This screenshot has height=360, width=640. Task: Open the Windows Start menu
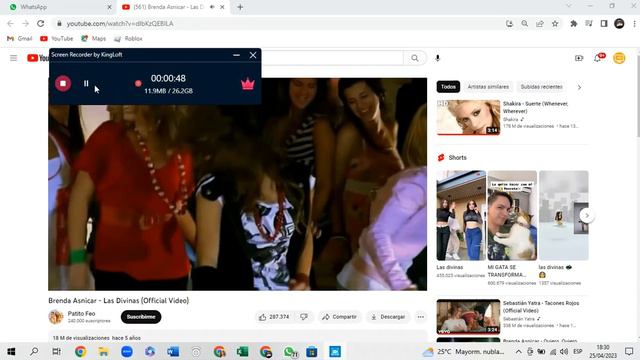coord(11,351)
